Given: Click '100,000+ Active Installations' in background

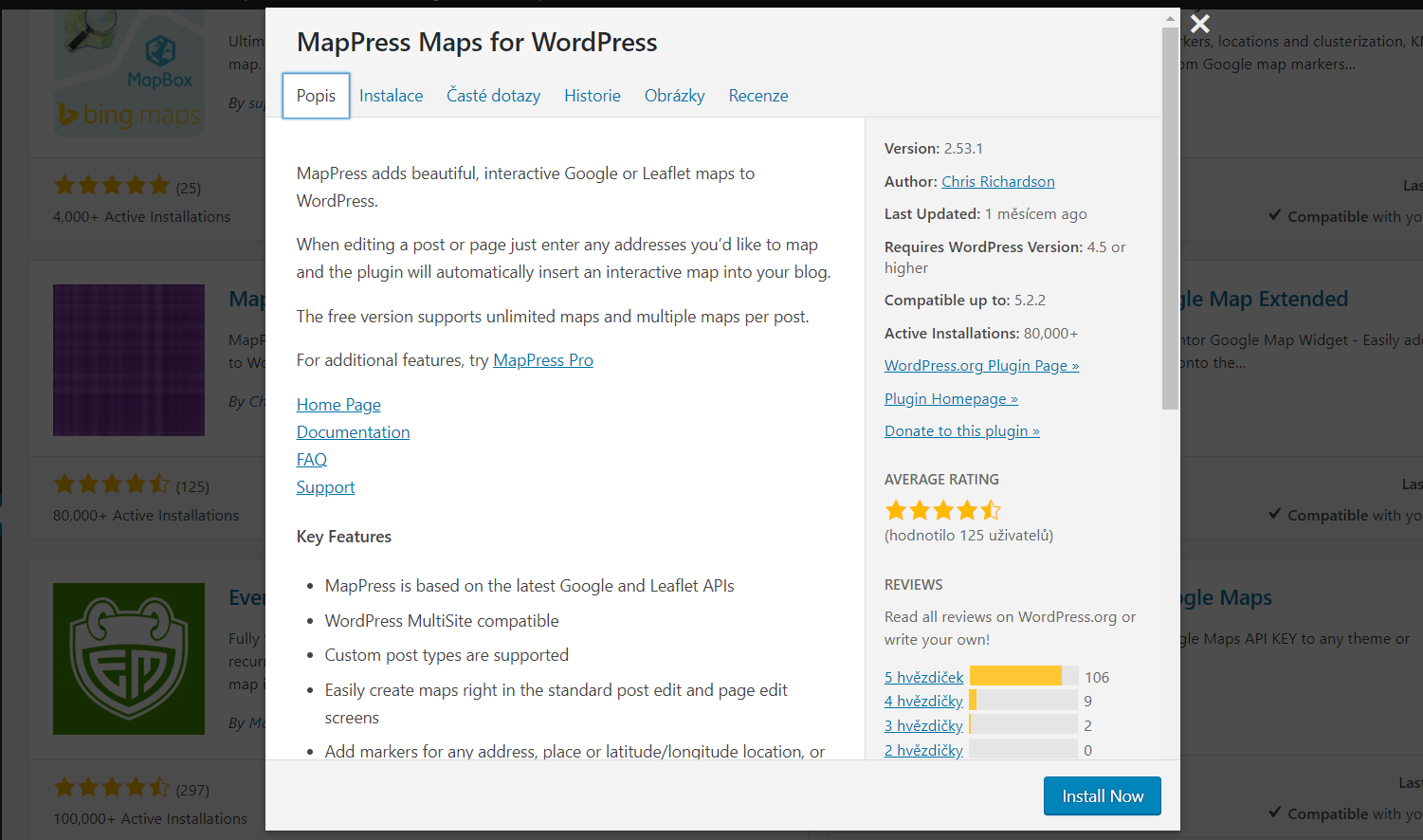Looking at the screenshot, I should (x=150, y=819).
